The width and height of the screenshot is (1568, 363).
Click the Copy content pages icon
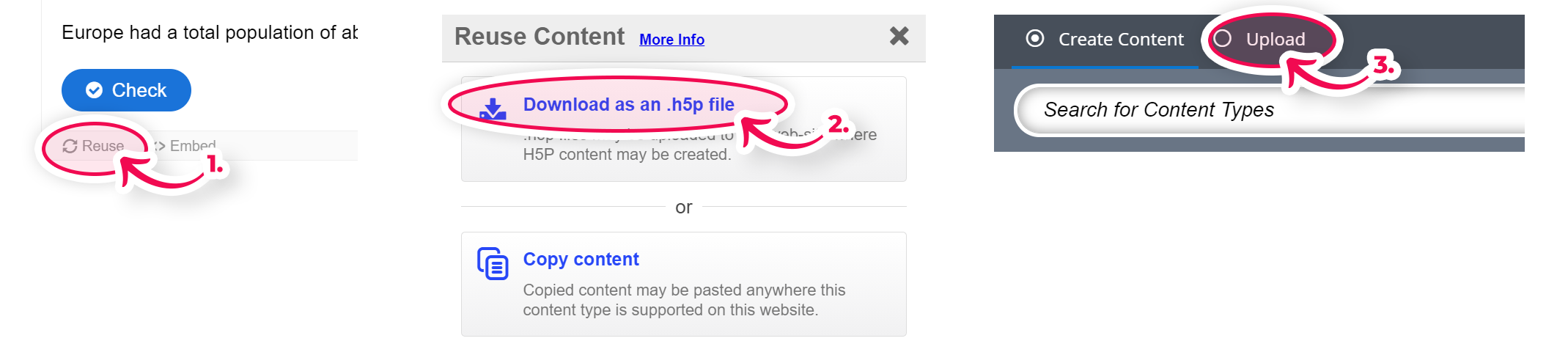pyautogui.click(x=493, y=263)
